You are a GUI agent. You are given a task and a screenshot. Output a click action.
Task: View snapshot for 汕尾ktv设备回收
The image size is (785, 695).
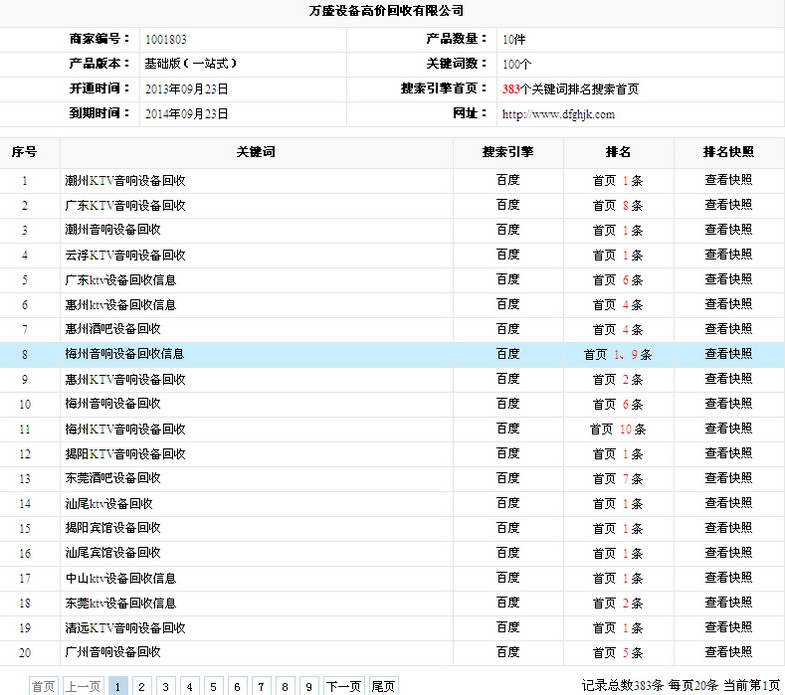point(728,503)
